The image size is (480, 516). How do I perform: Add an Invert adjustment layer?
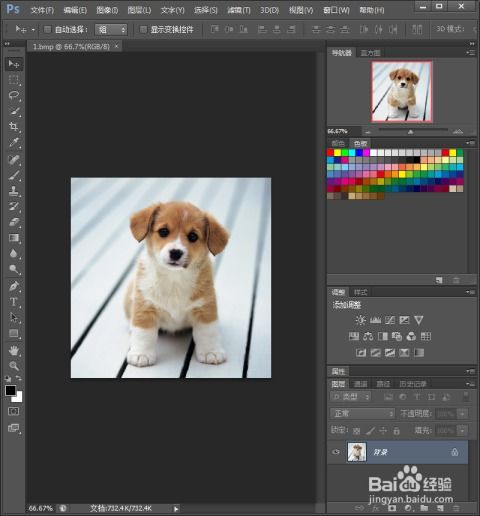point(361,352)
